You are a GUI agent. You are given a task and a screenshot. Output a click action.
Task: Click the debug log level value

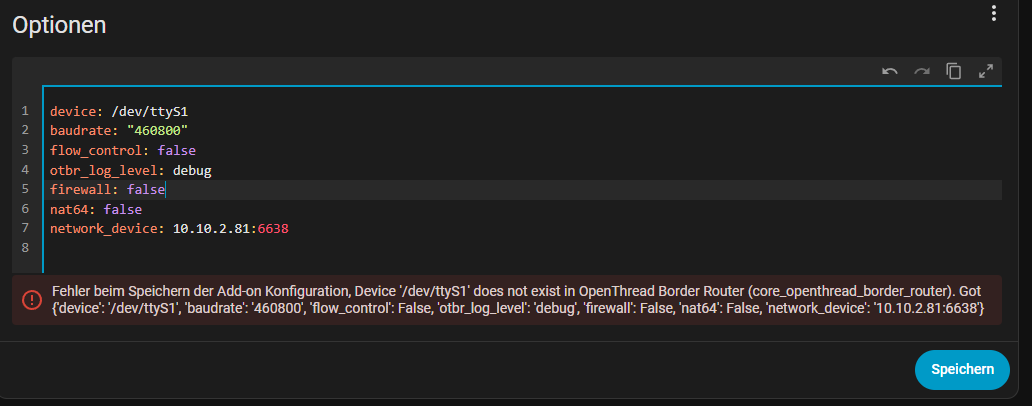pyautogui.click(x=192, y=171)
